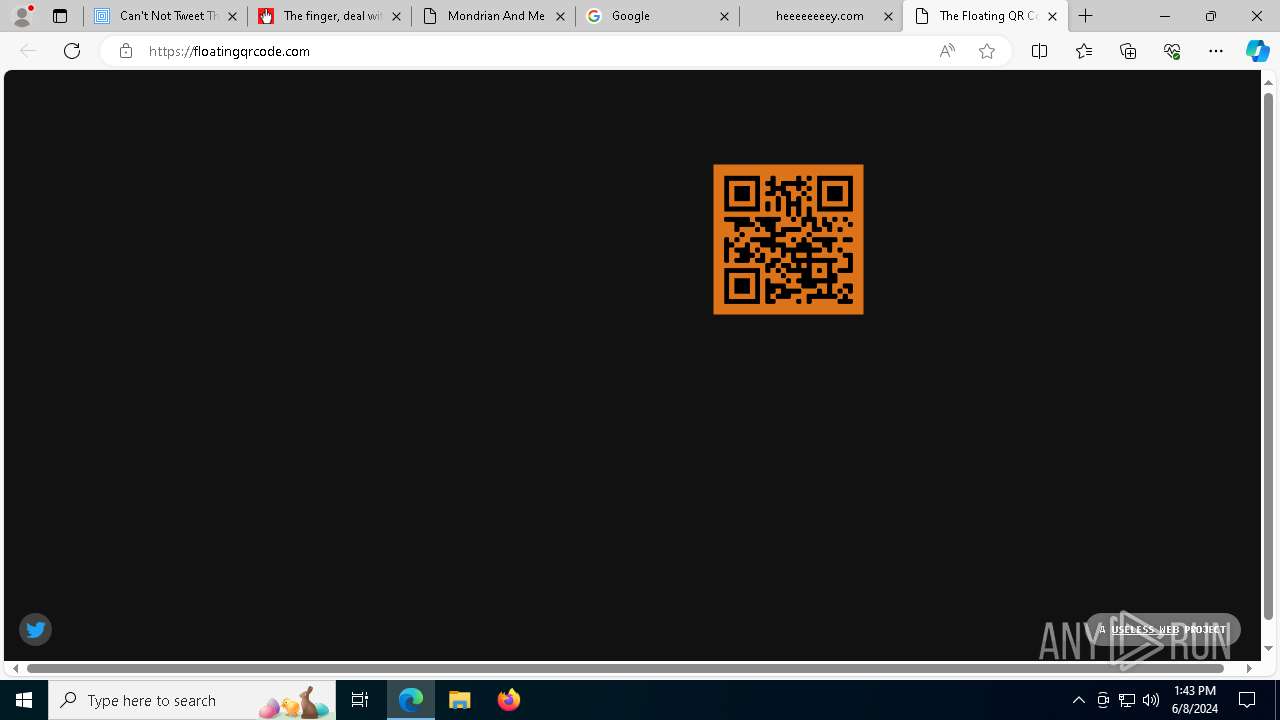Close the Can't Not Tweet This tab
This screenshot has width=1280, height=720.
[232, 16]
